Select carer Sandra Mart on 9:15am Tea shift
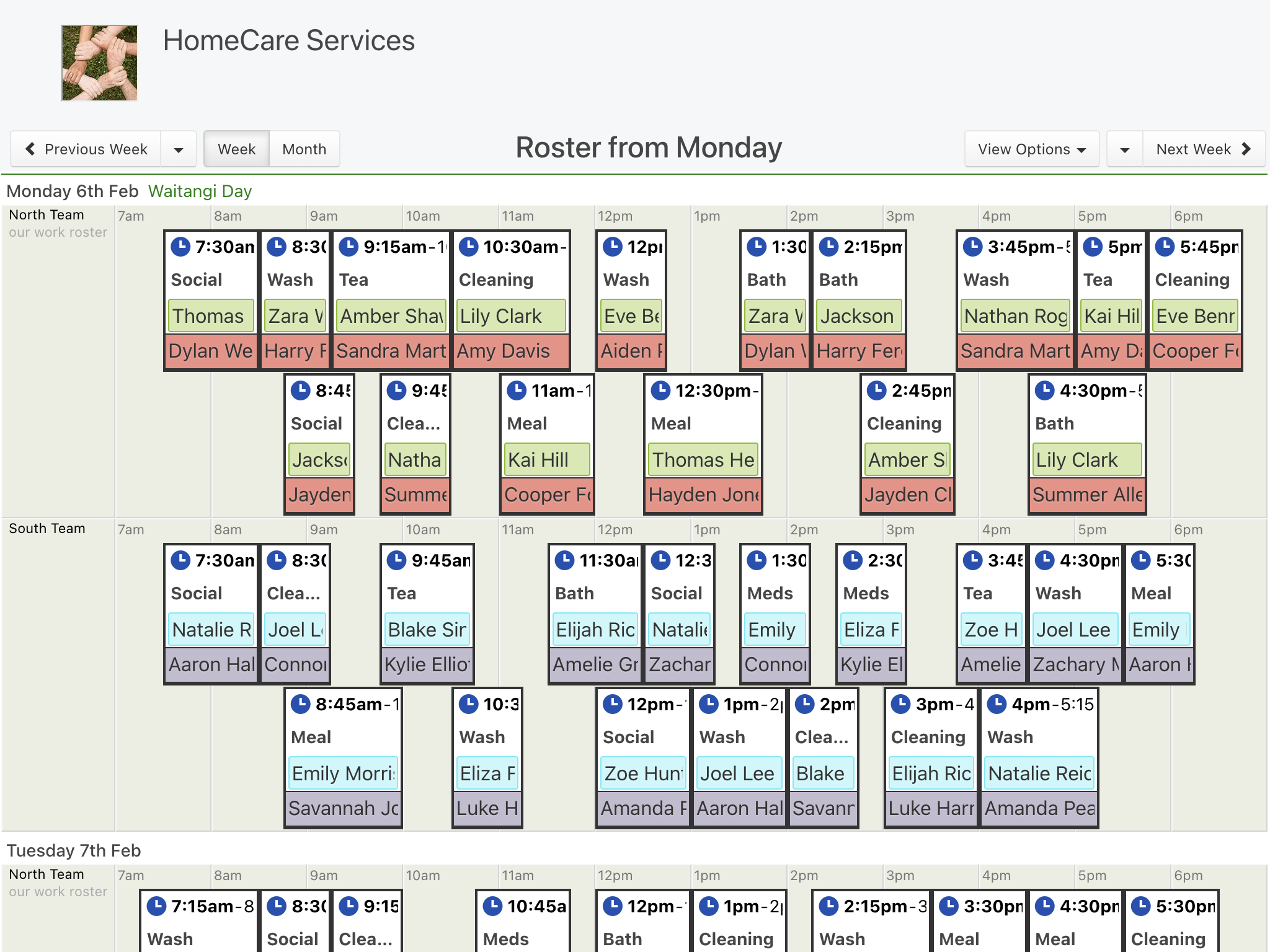Screen dimensions: 1270x952 coord(391,351)
